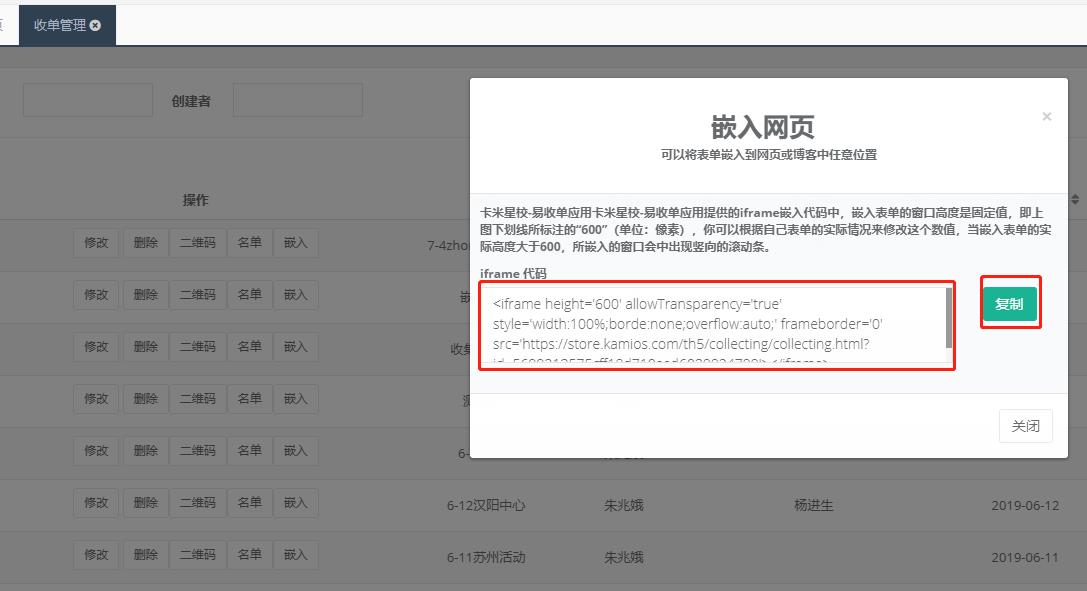Viewport: 1087px width, 591px height.
Task: Click 修改 in the 6-12汉阳中心 row
Action: pyautogui.click(x=96, y=503)
